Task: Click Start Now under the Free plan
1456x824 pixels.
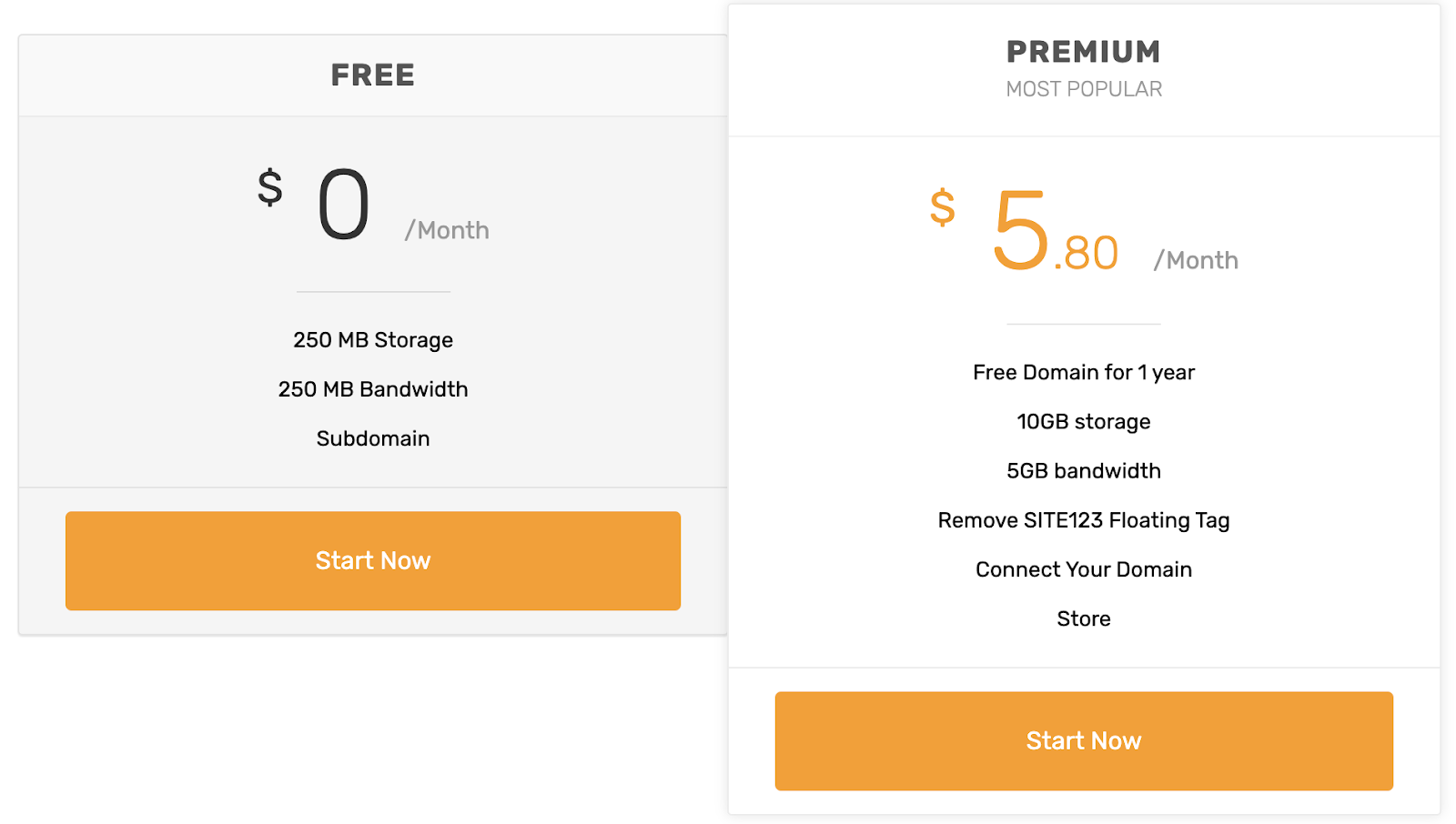Action: (373, 560)
